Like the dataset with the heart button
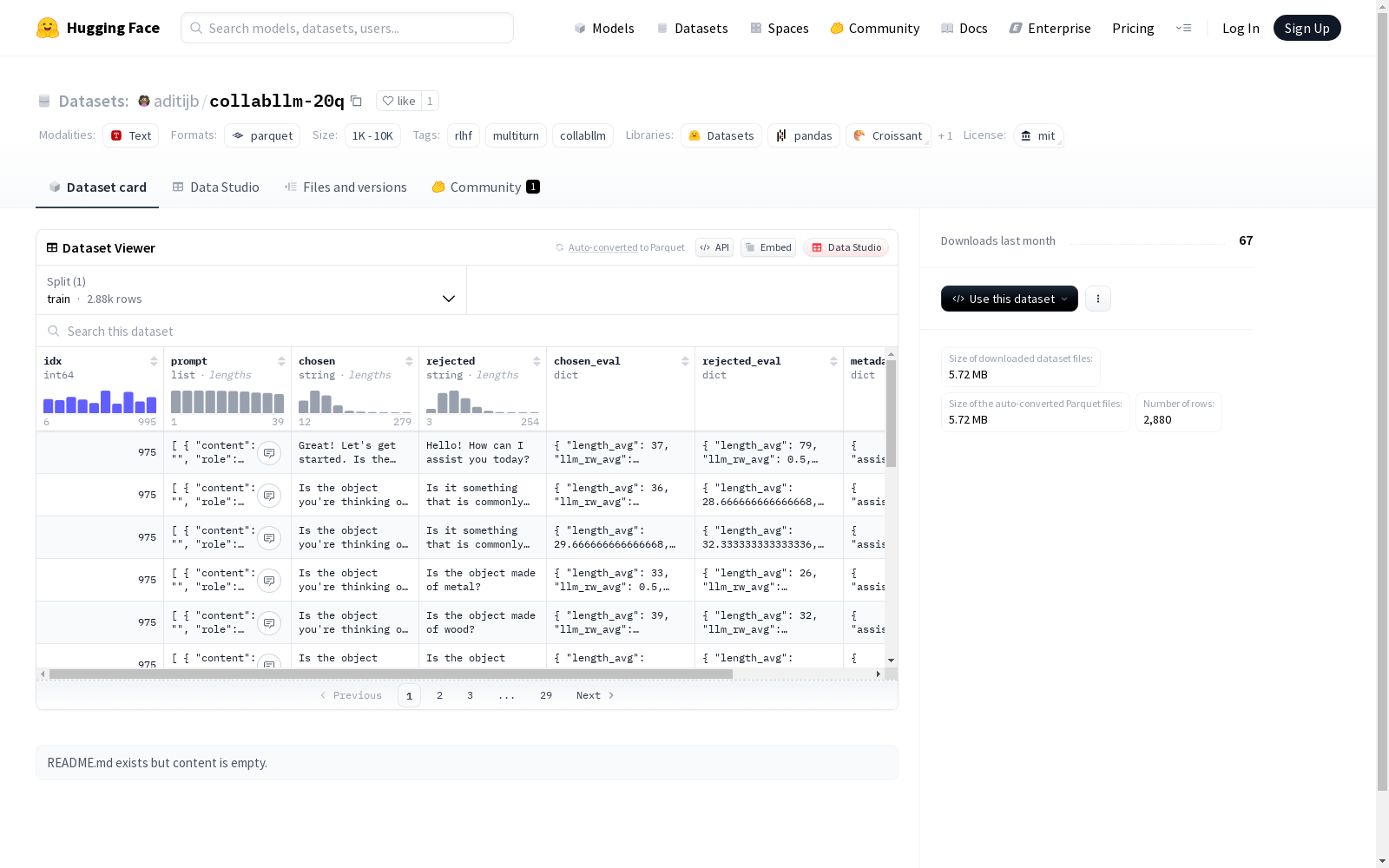This screenshot has height=868, width=1389. 399,101
